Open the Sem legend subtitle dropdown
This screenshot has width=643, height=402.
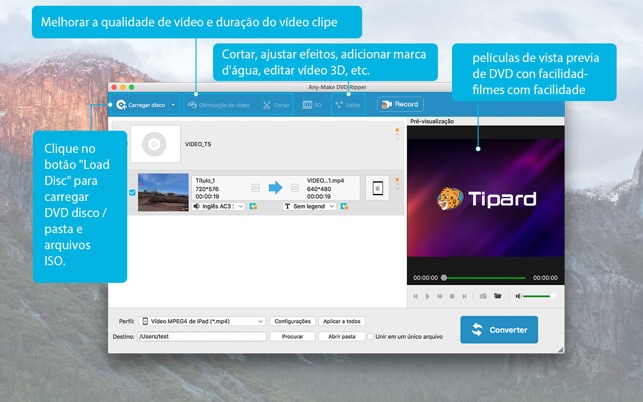tap(309, 206)
